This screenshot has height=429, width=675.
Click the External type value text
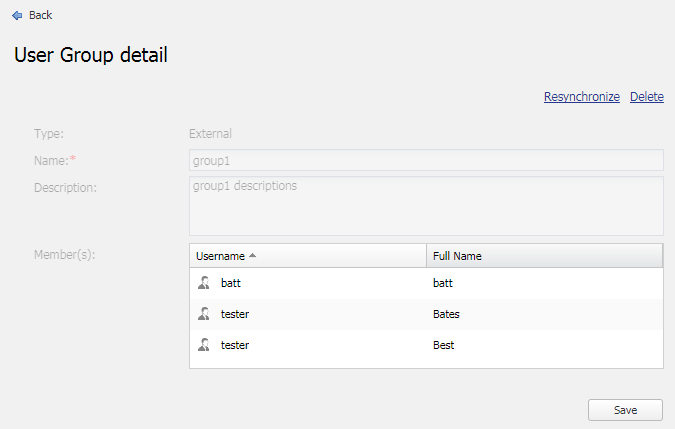(210, 133)
